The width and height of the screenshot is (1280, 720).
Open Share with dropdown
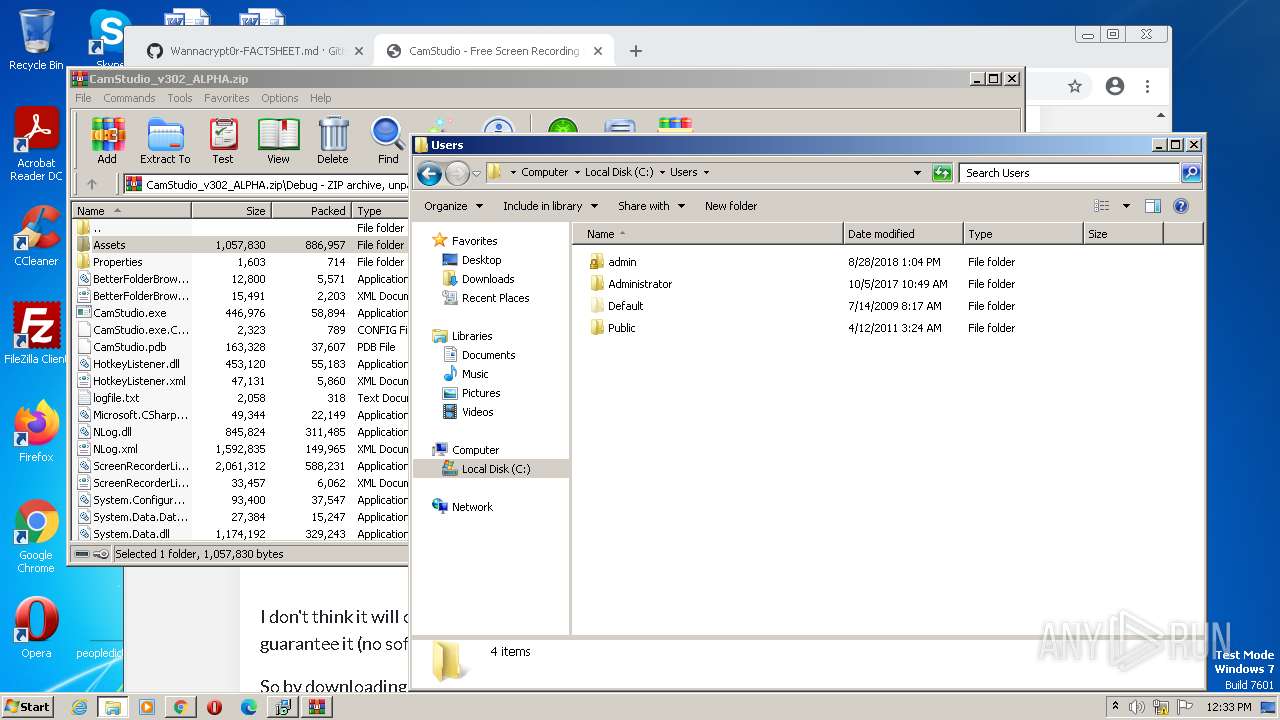[651, 206]
